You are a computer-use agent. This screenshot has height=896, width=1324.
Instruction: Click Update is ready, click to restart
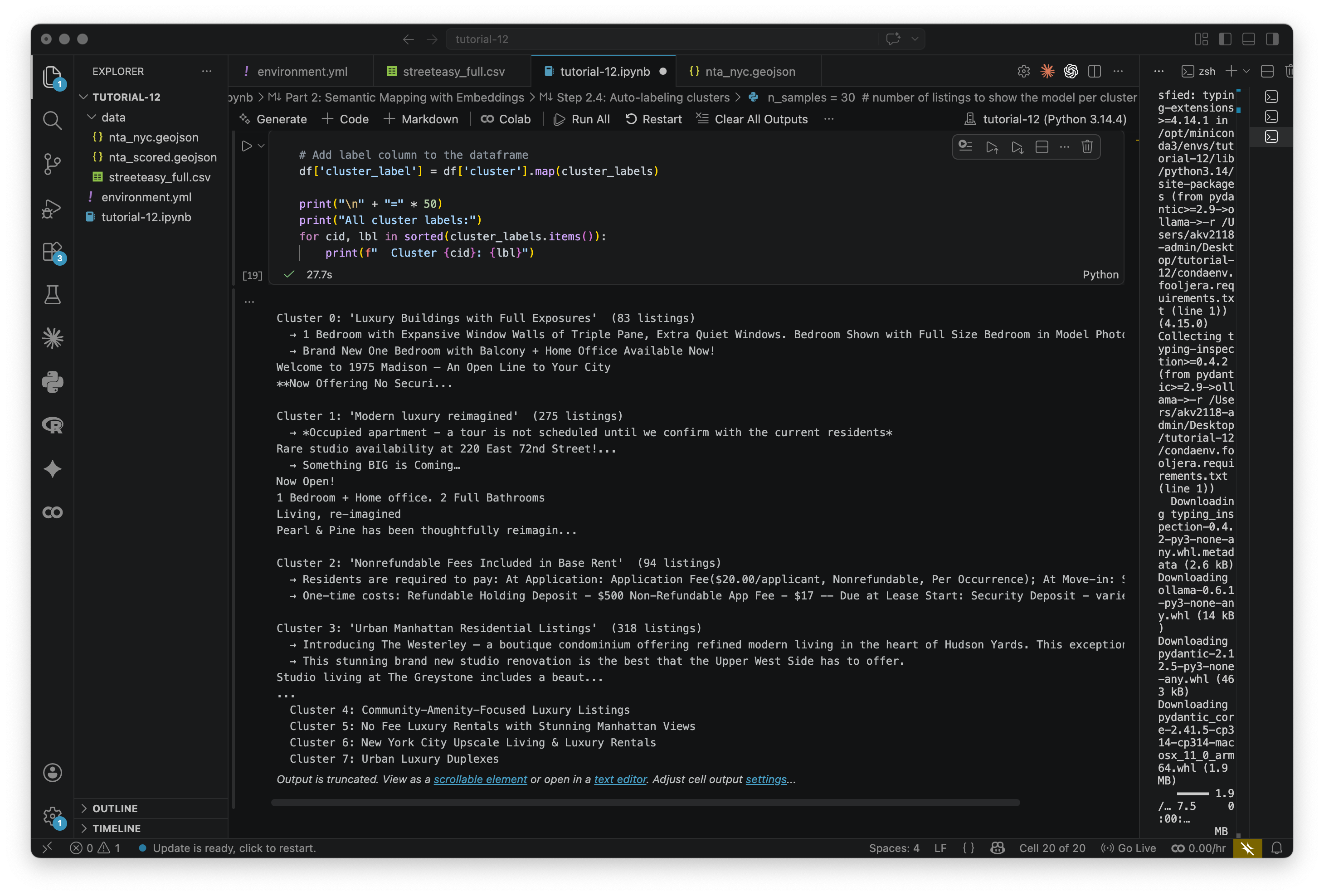(227, 847)
